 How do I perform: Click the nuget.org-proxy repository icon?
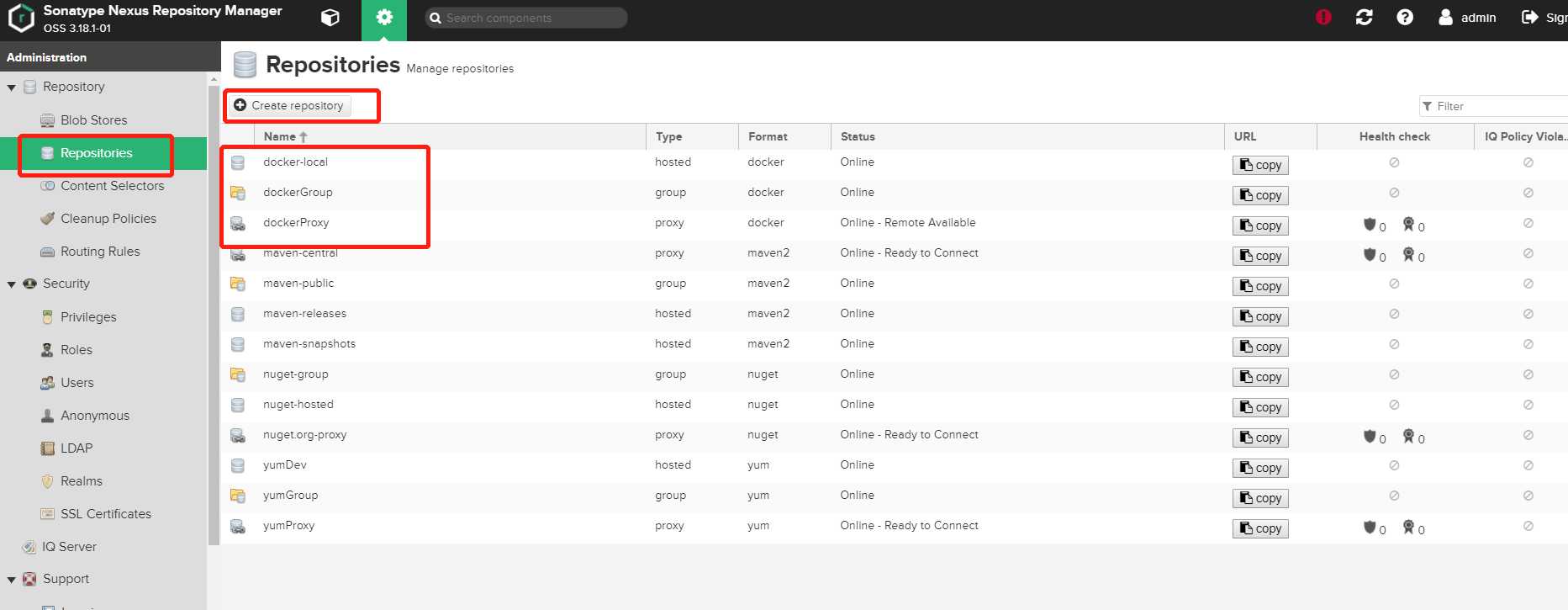pyautogui.click(x=238, y=435)
